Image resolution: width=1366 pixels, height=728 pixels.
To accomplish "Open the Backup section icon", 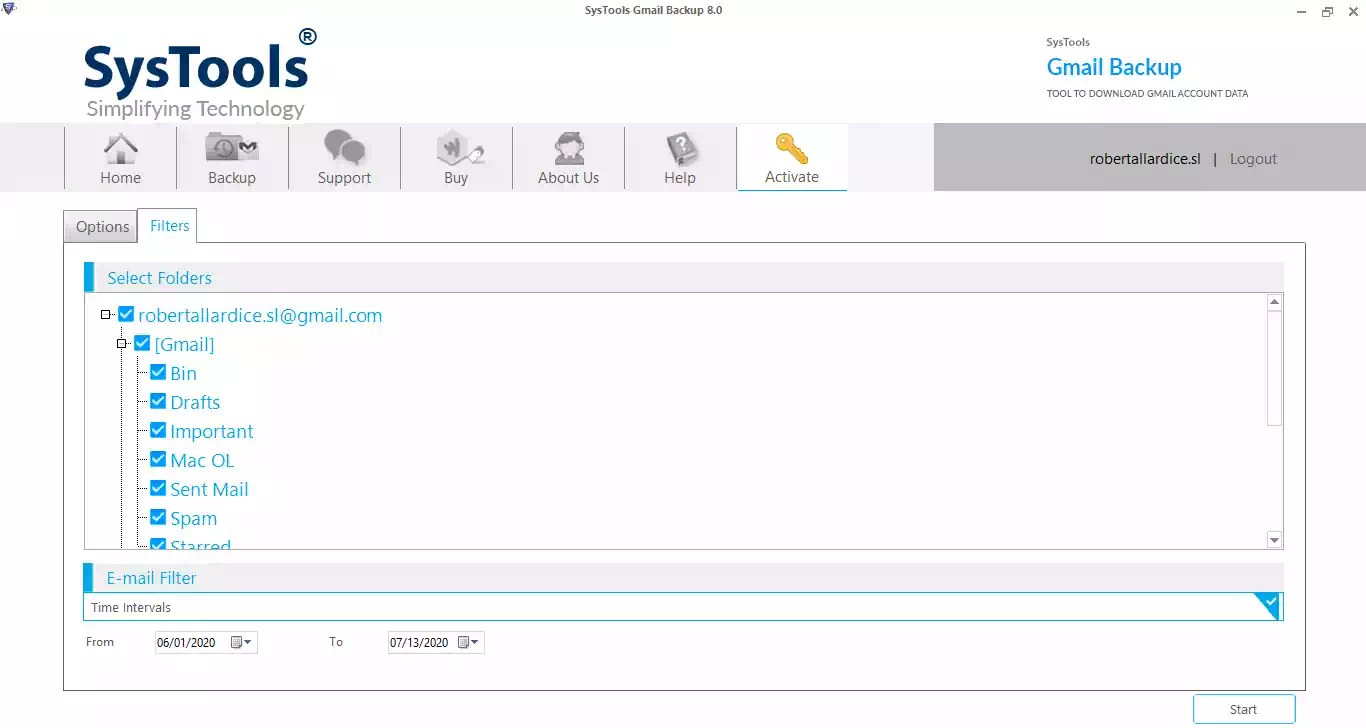I will click(232, 148).
